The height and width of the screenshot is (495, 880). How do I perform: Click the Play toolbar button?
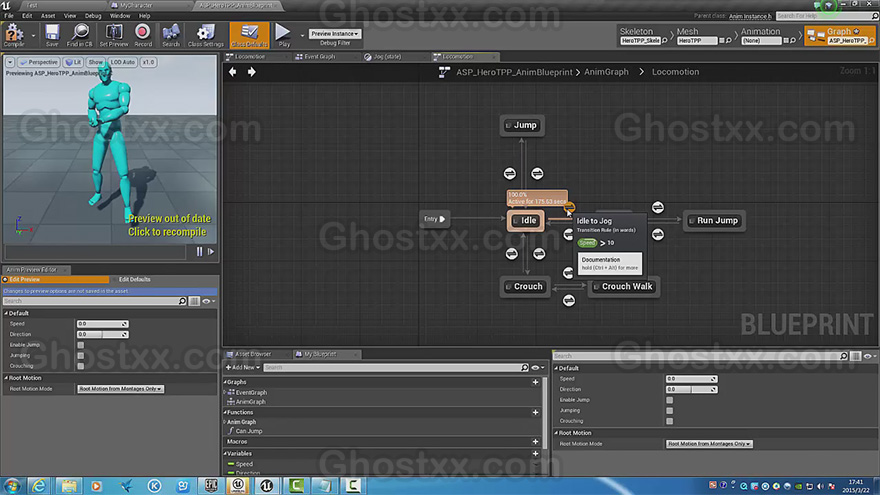coord(283,35)
